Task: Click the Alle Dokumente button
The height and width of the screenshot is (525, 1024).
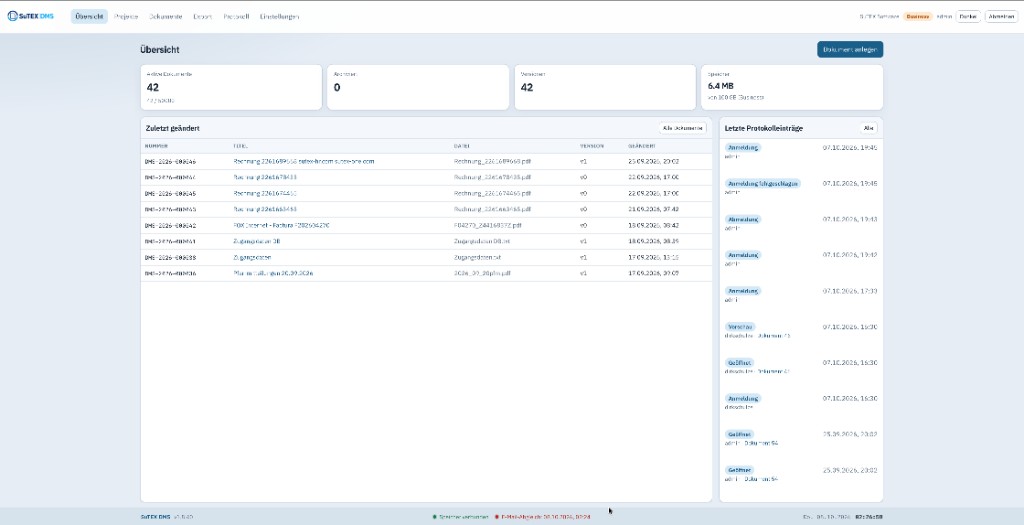Action: (682, 128)
